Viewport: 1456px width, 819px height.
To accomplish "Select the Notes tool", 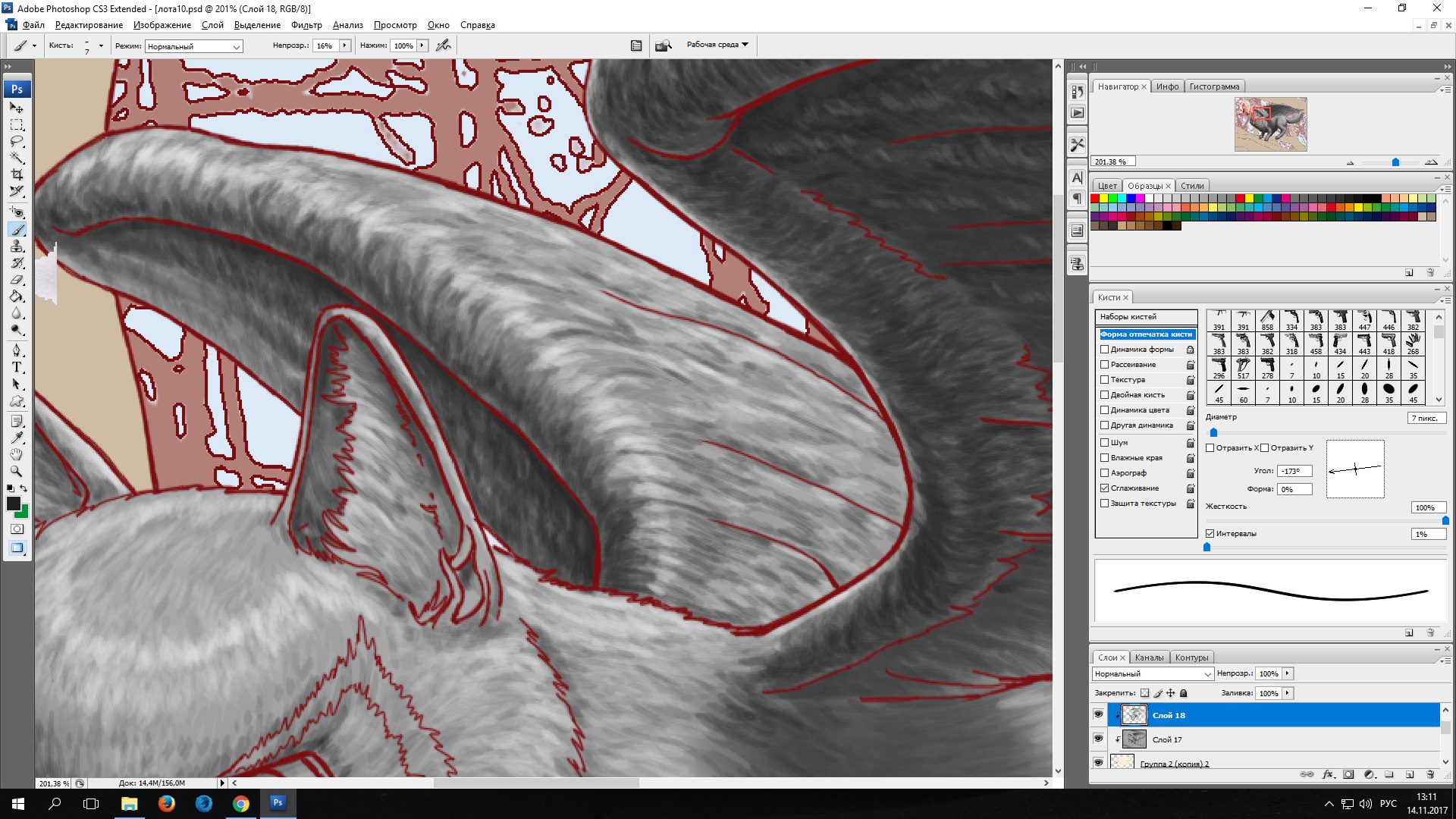I will coord(17,421).
